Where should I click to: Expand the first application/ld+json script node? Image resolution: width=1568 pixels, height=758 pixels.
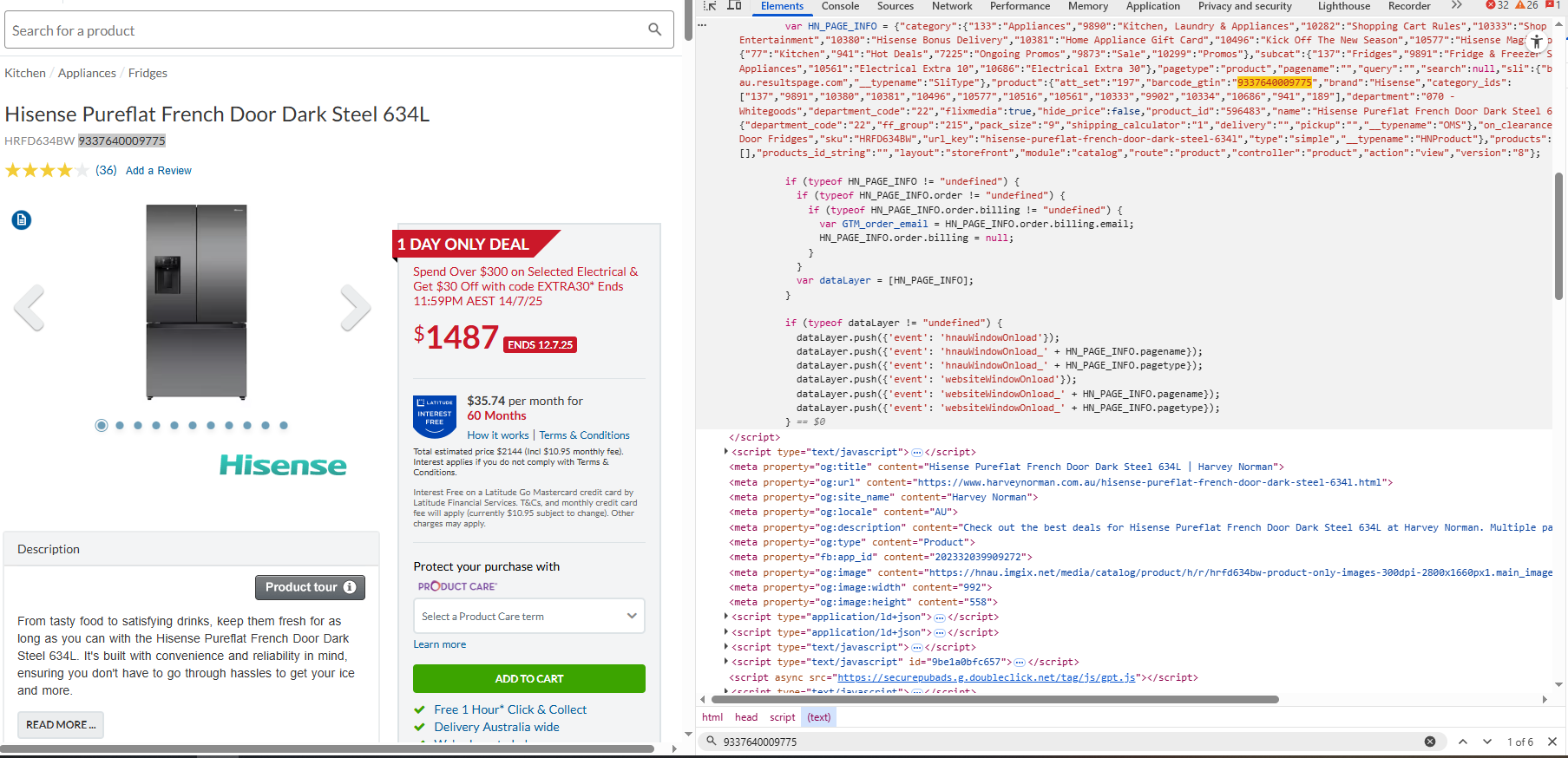726,617
